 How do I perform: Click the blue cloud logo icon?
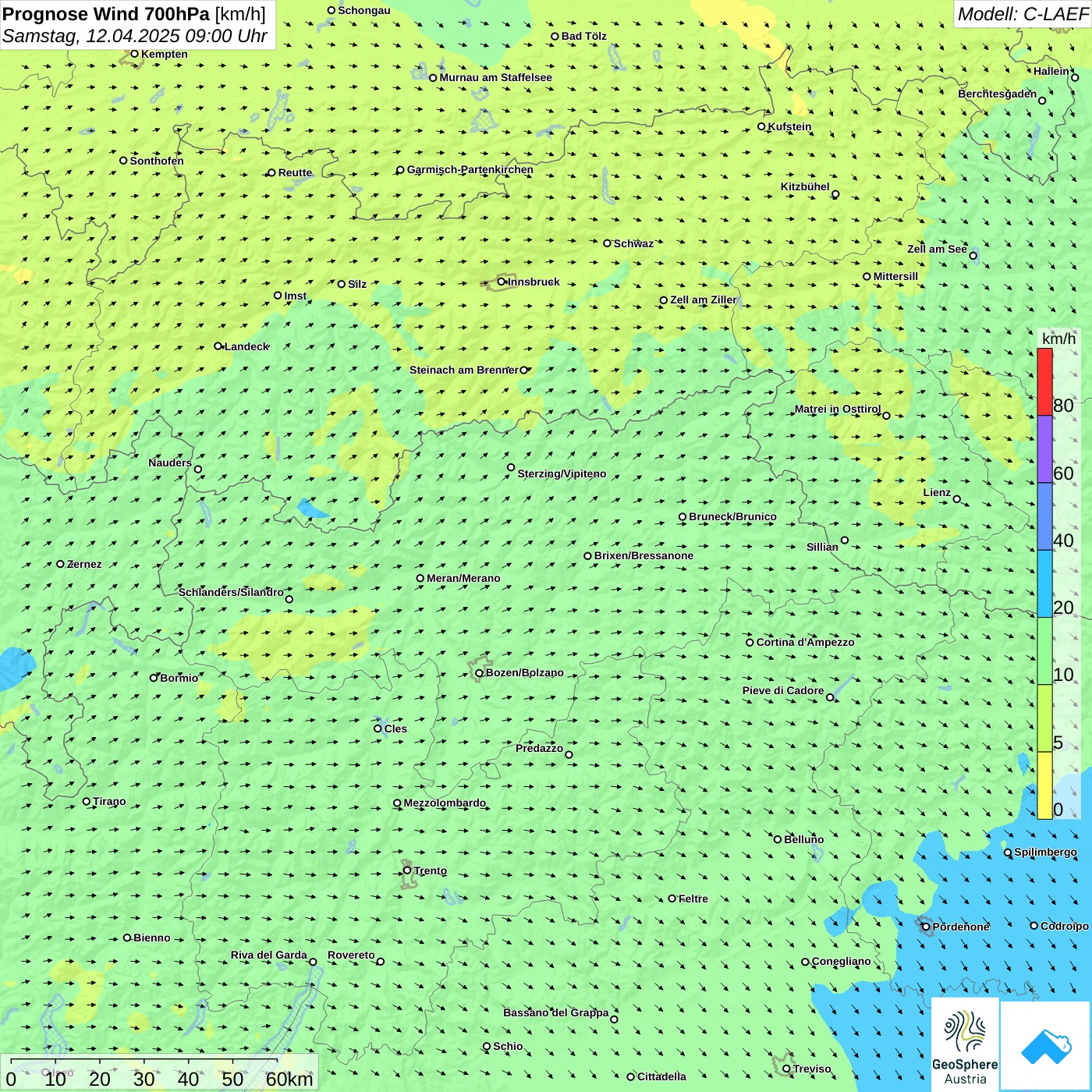tap(1045, 1047)
